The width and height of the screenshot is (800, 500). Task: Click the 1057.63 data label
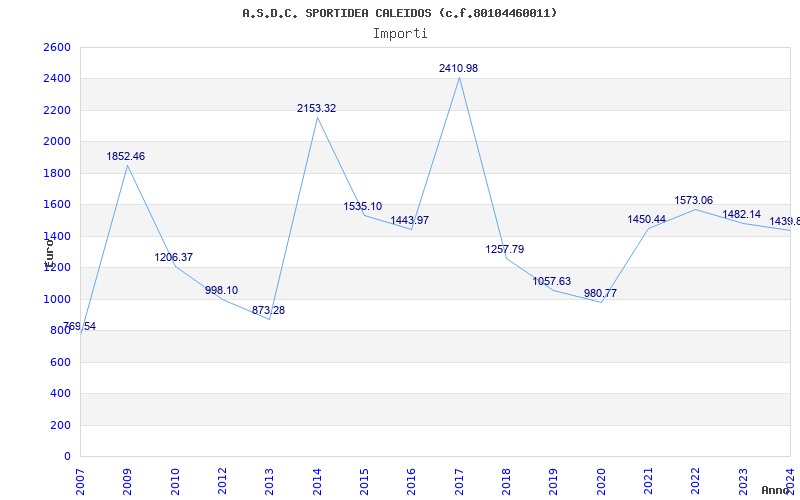pyautogui.click(x=552, y=281)
